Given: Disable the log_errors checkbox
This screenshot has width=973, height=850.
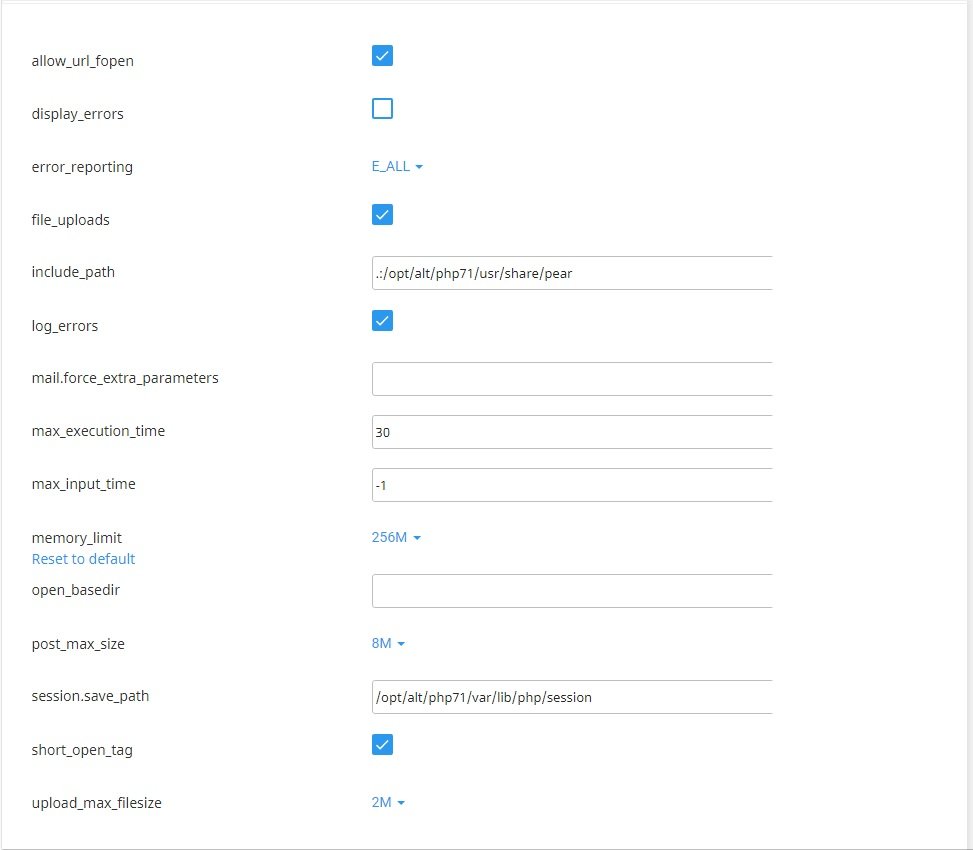Looking at the screenshot, I should coord(382,321).
